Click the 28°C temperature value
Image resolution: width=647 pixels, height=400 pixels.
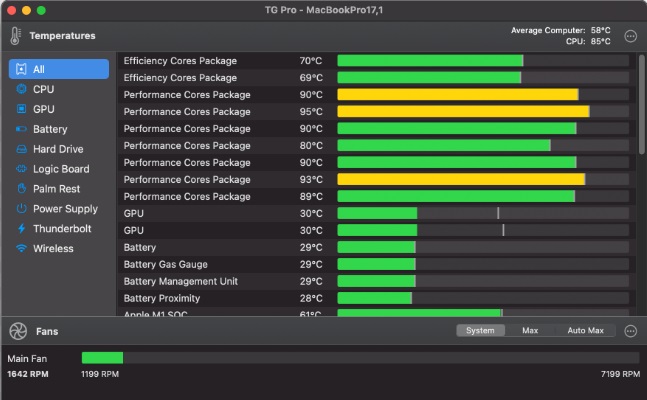point(311,298)
